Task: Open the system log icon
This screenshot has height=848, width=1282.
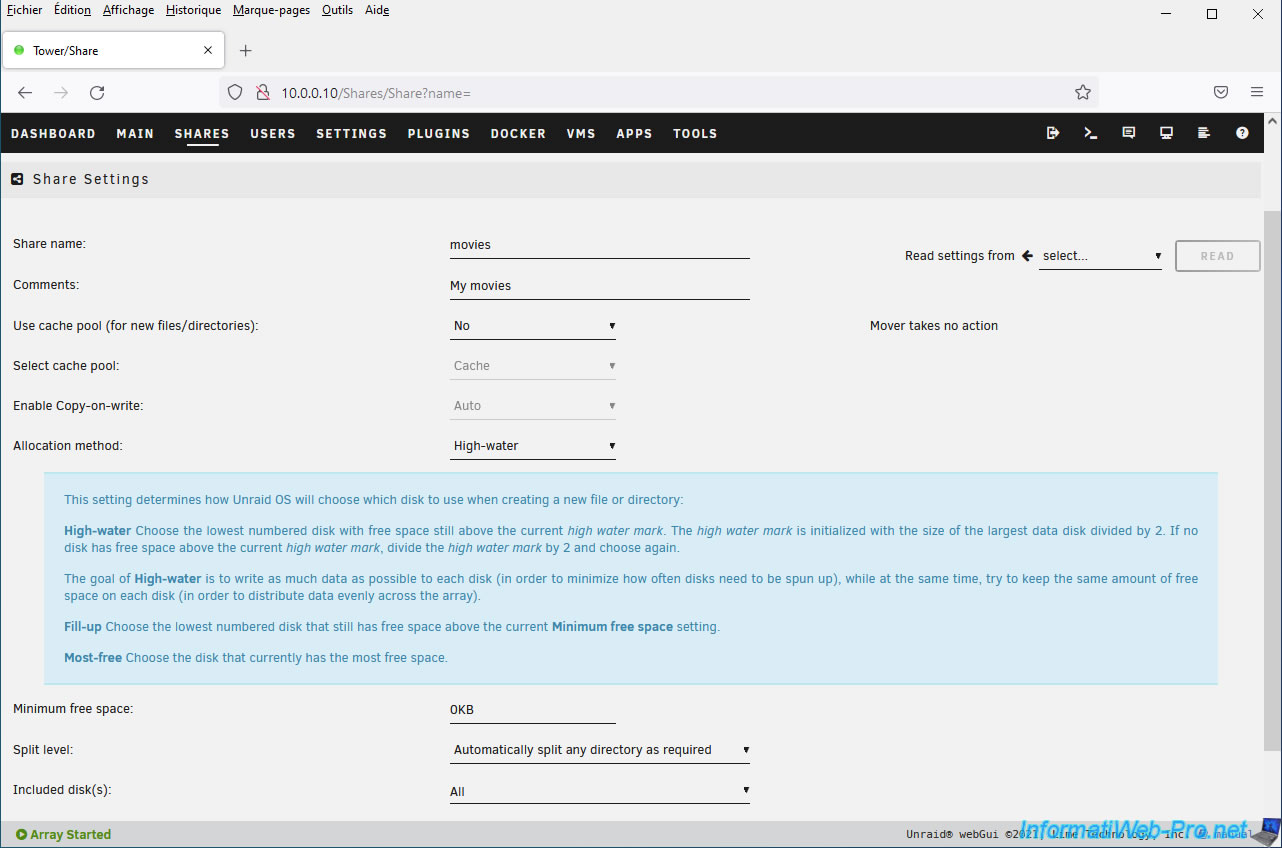Action: tap(1204, 133)
